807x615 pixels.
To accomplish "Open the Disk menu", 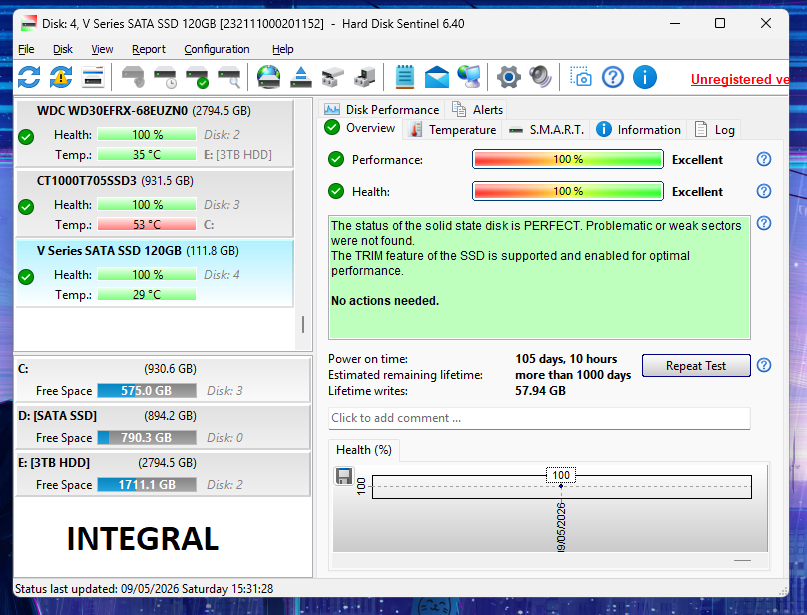I will pos(63,49).
